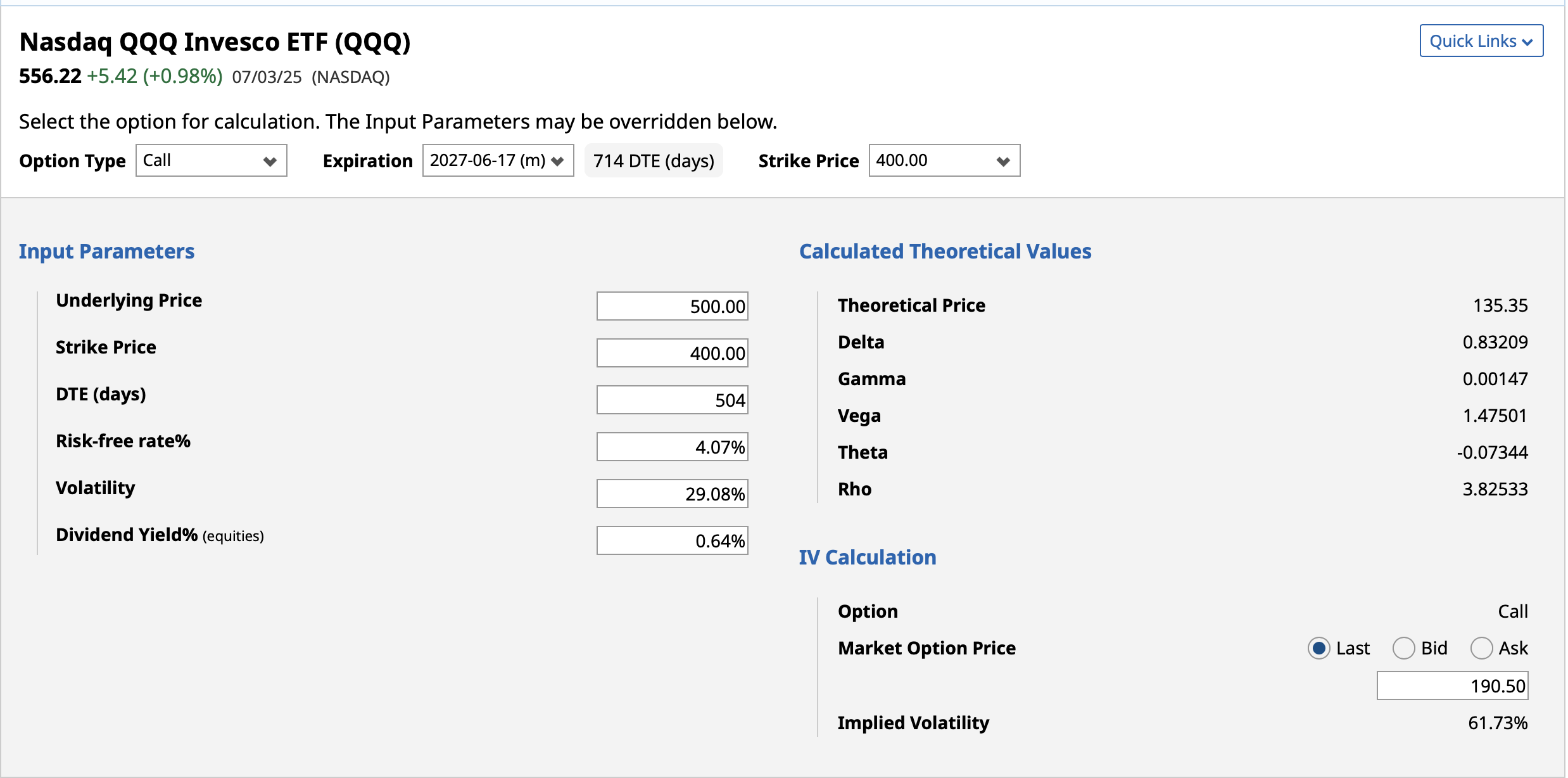Click the arrow icon in Option Type select

tap(270, 162)
